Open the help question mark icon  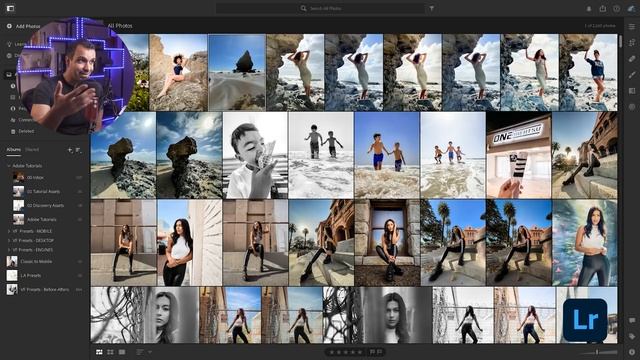point(616,9)
